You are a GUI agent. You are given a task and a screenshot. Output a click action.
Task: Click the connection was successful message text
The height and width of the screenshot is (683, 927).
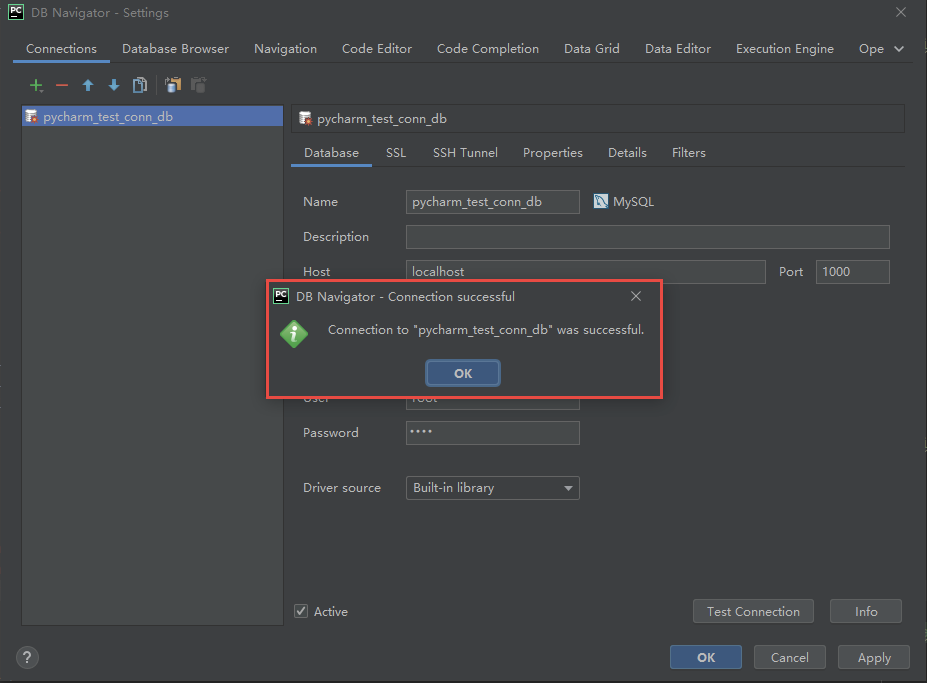point(486,330)
